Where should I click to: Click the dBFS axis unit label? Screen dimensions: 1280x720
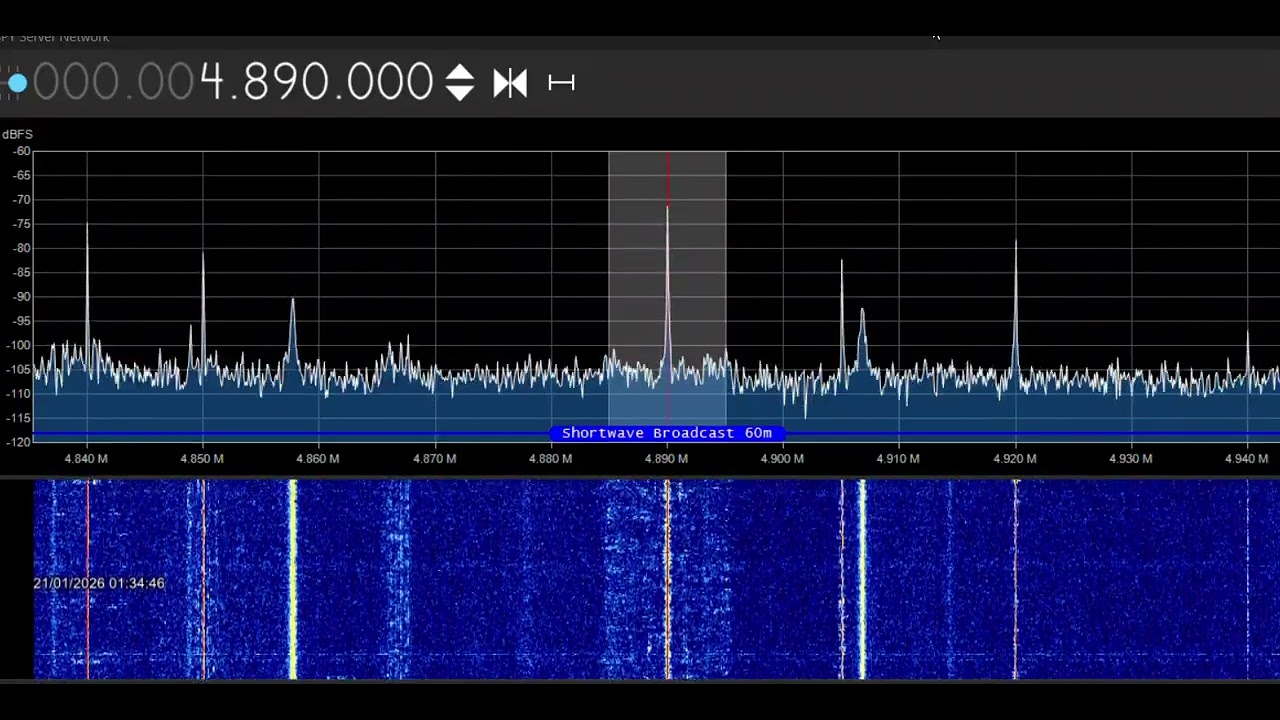pos(17,134)
